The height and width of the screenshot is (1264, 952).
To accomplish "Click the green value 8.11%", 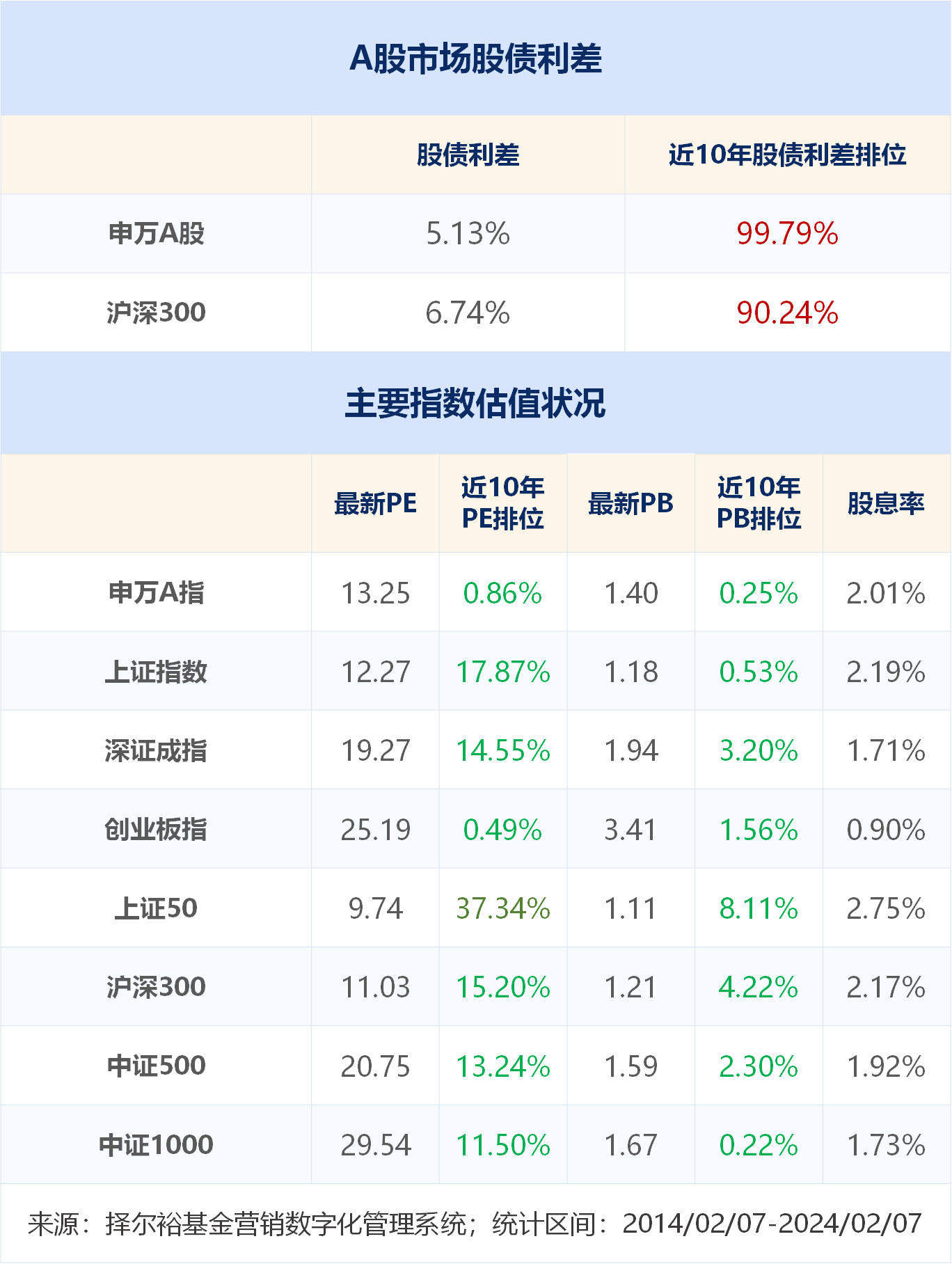I will (x=759, y=908).
